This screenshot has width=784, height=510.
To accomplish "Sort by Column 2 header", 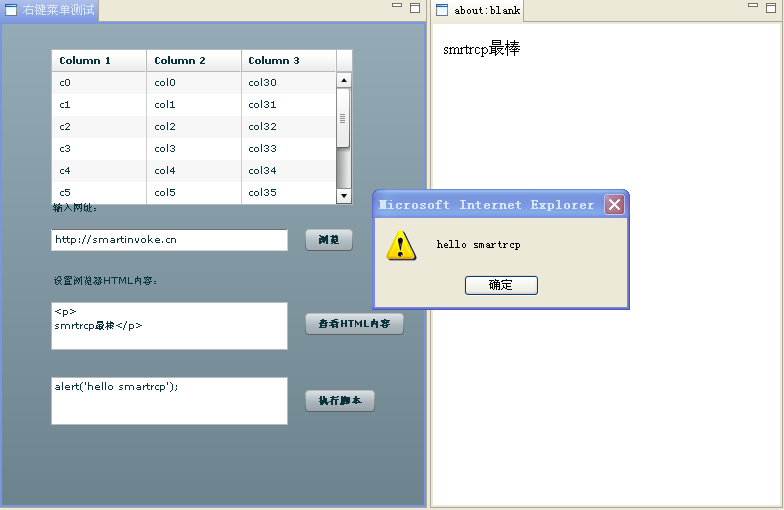I will (194, 60).
